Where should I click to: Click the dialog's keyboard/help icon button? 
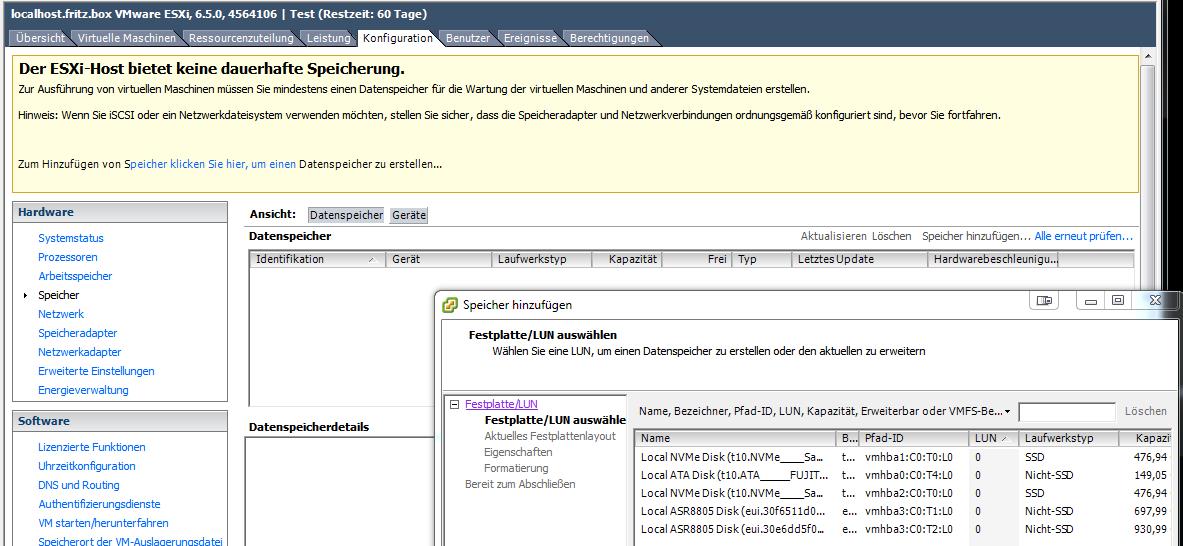[1044, 300]
